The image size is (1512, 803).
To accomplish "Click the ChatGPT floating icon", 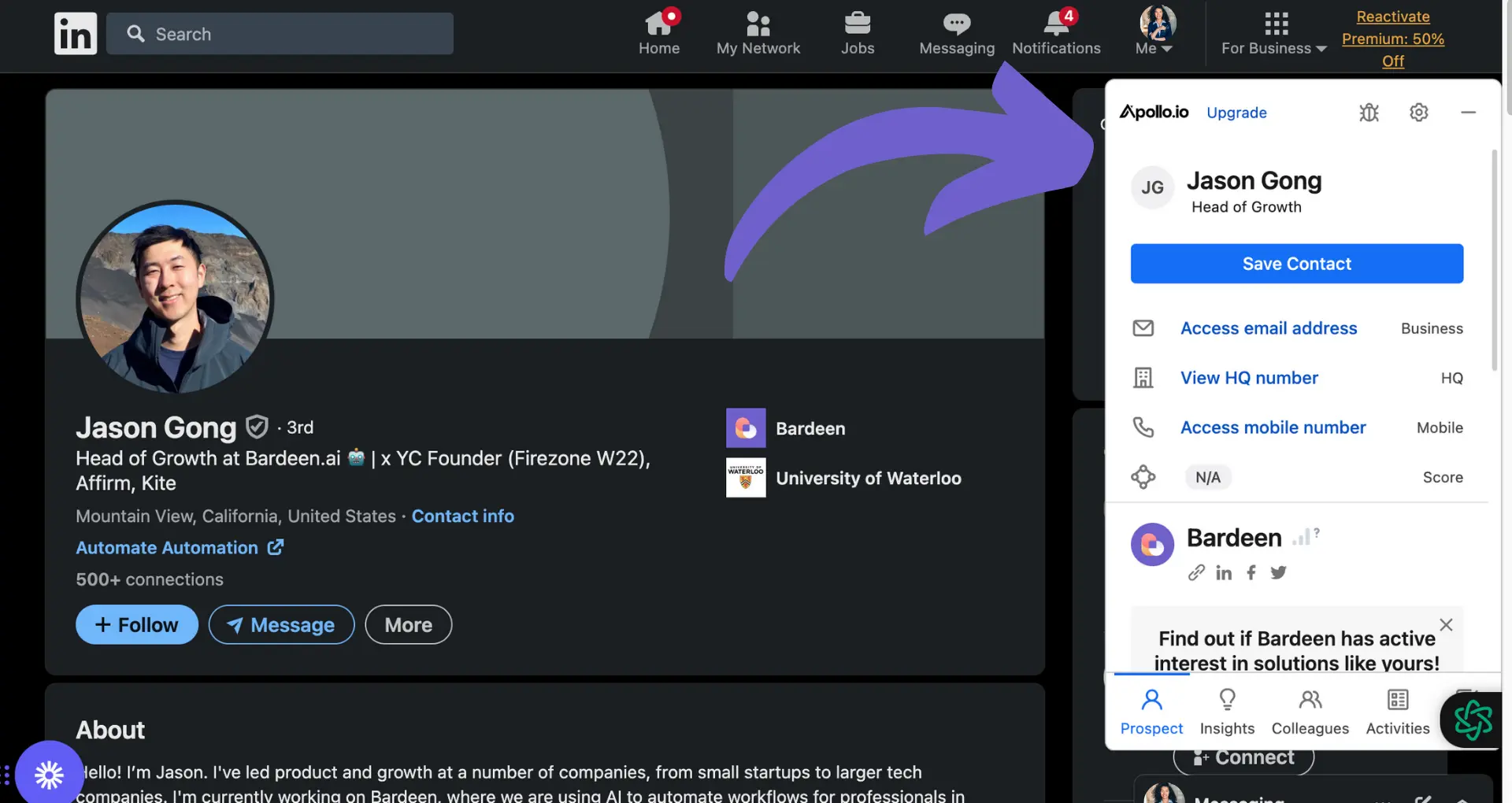I will (x=1472, y=720).
